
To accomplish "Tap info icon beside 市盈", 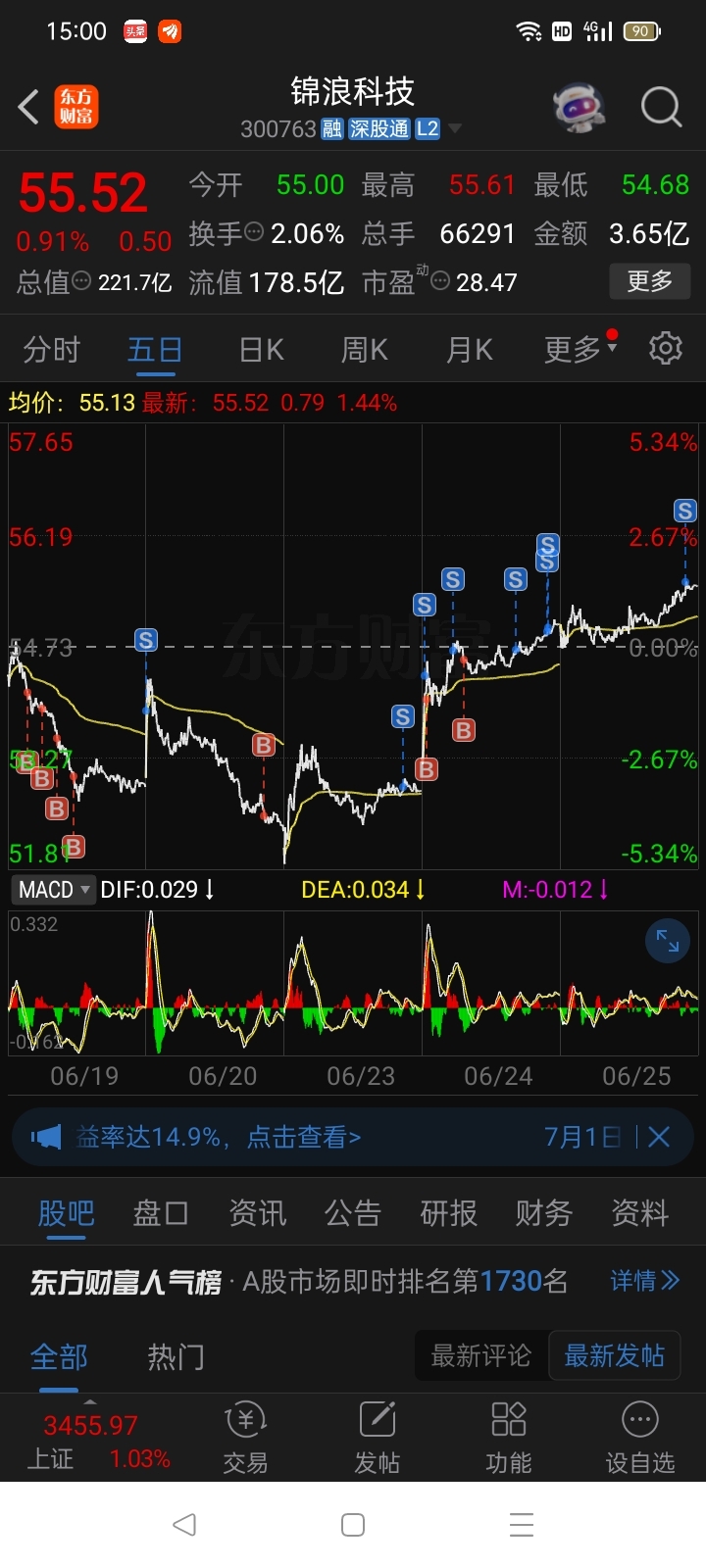I will coord(441,282).
